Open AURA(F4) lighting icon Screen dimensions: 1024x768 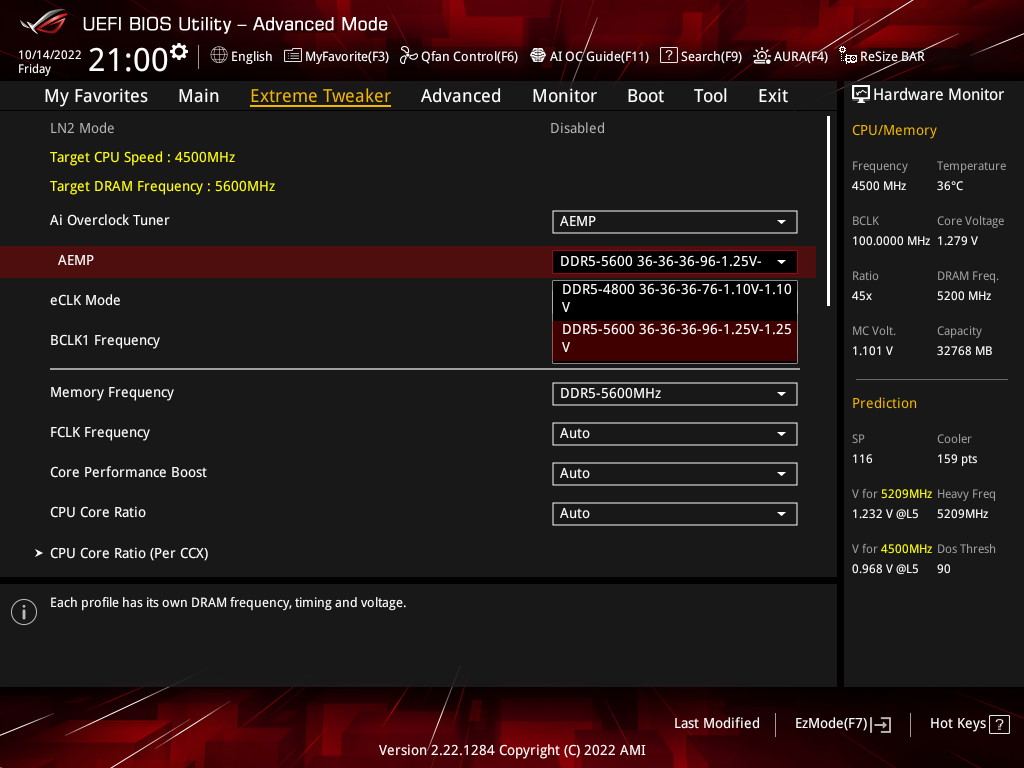(x=761, y=56)
